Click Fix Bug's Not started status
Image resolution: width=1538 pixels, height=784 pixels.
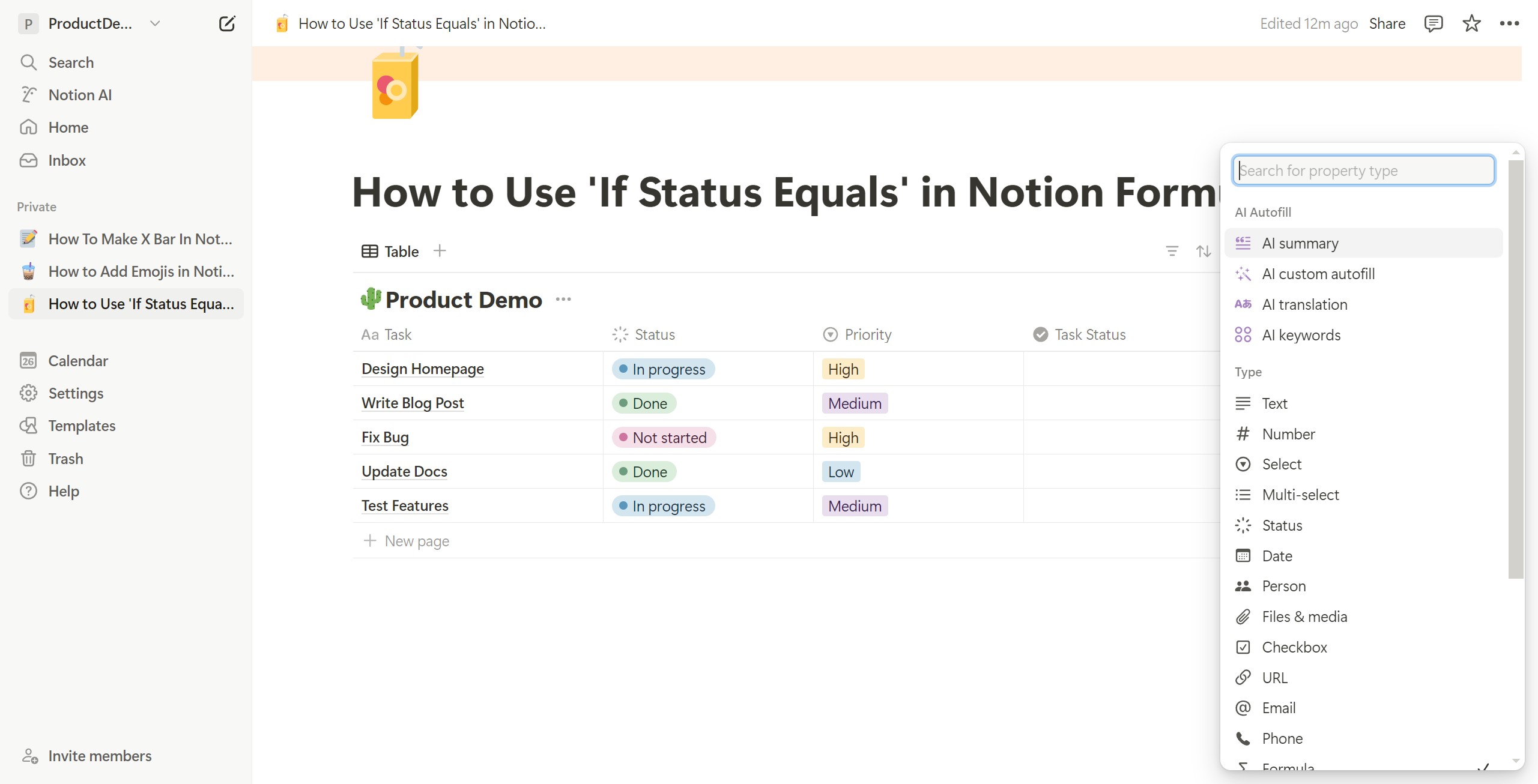[664, 438]
